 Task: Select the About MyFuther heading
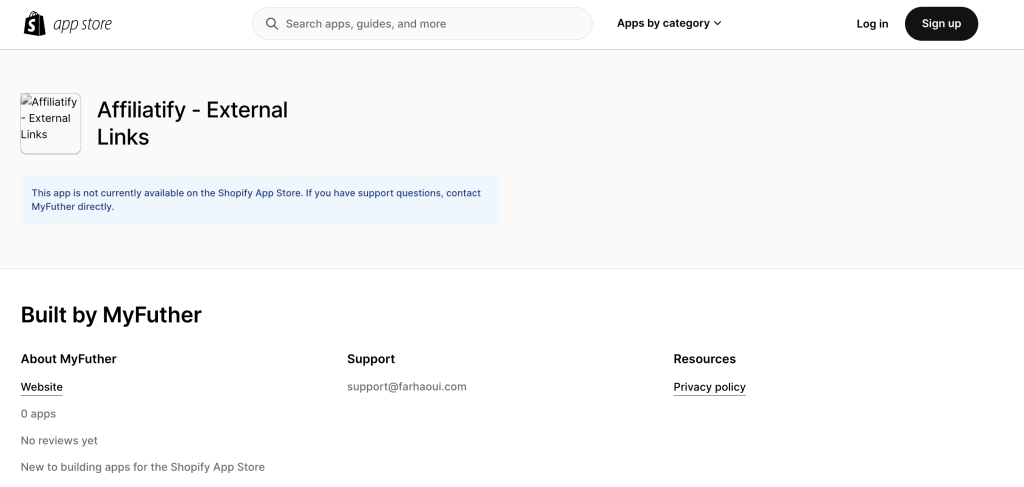[x=68, y=359]
